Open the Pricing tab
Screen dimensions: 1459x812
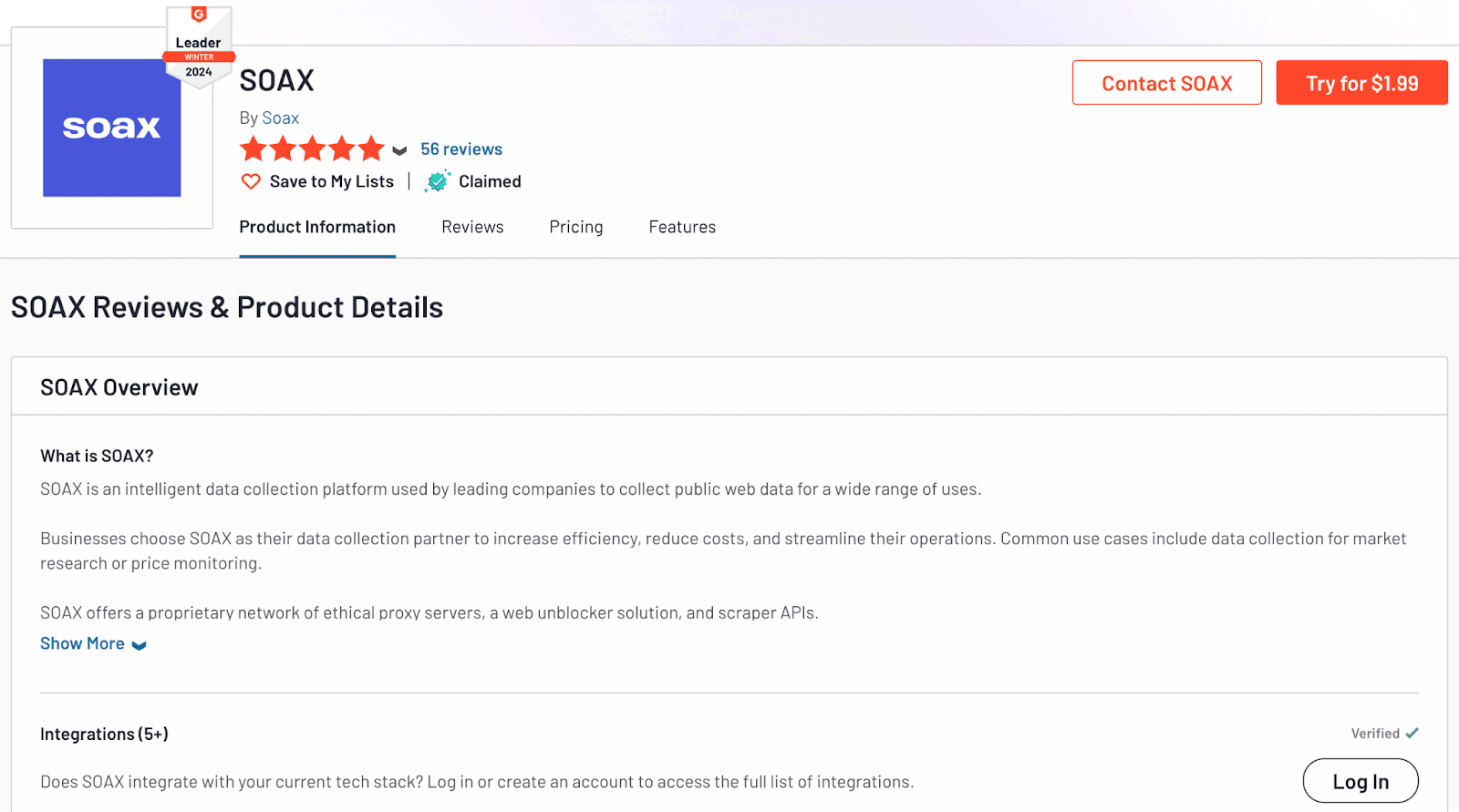point(576,227)
